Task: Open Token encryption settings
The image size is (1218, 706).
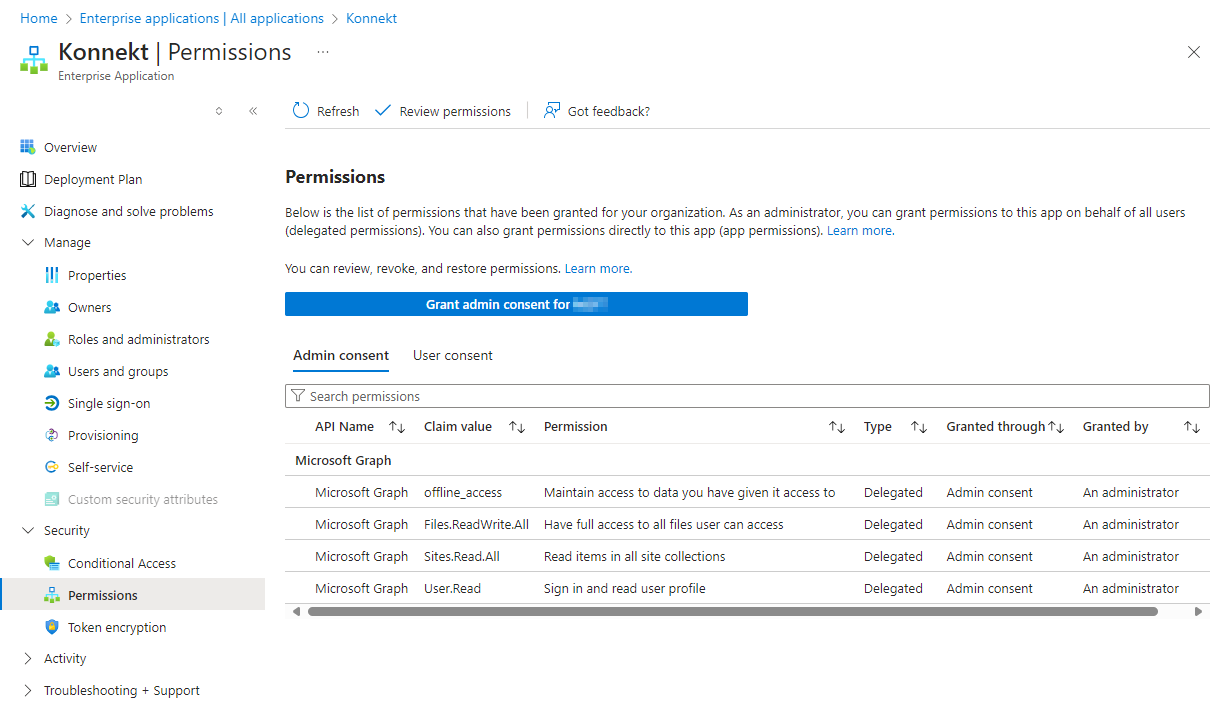Action: pos(117,627)
